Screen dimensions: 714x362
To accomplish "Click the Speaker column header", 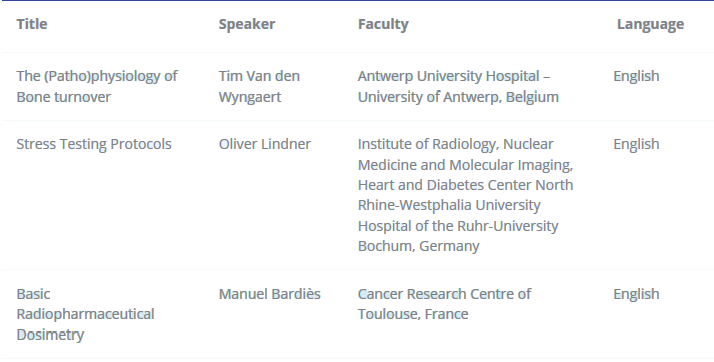I will tap(247, 24).
